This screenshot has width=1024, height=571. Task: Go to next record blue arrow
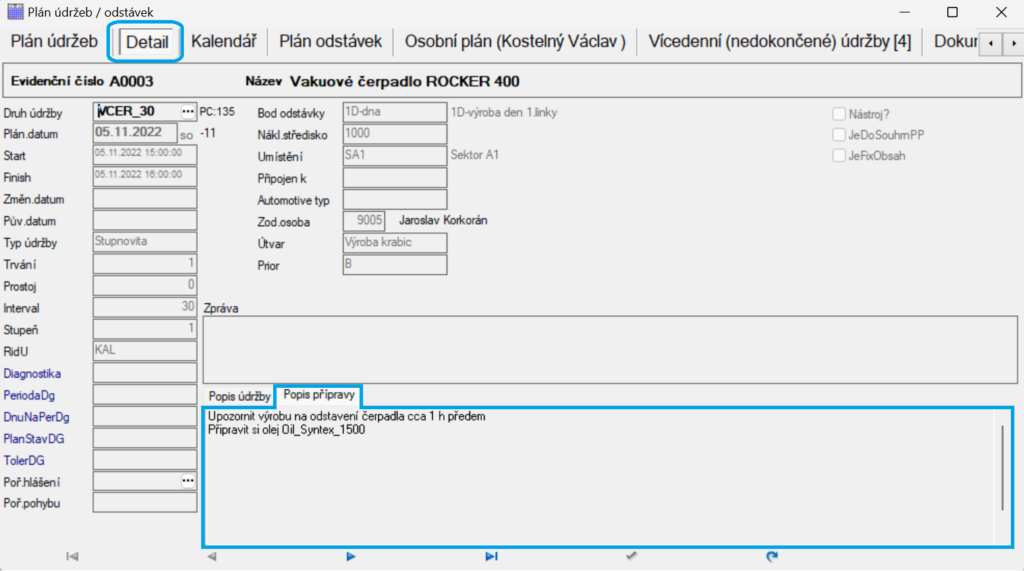[x=351, y=556]
